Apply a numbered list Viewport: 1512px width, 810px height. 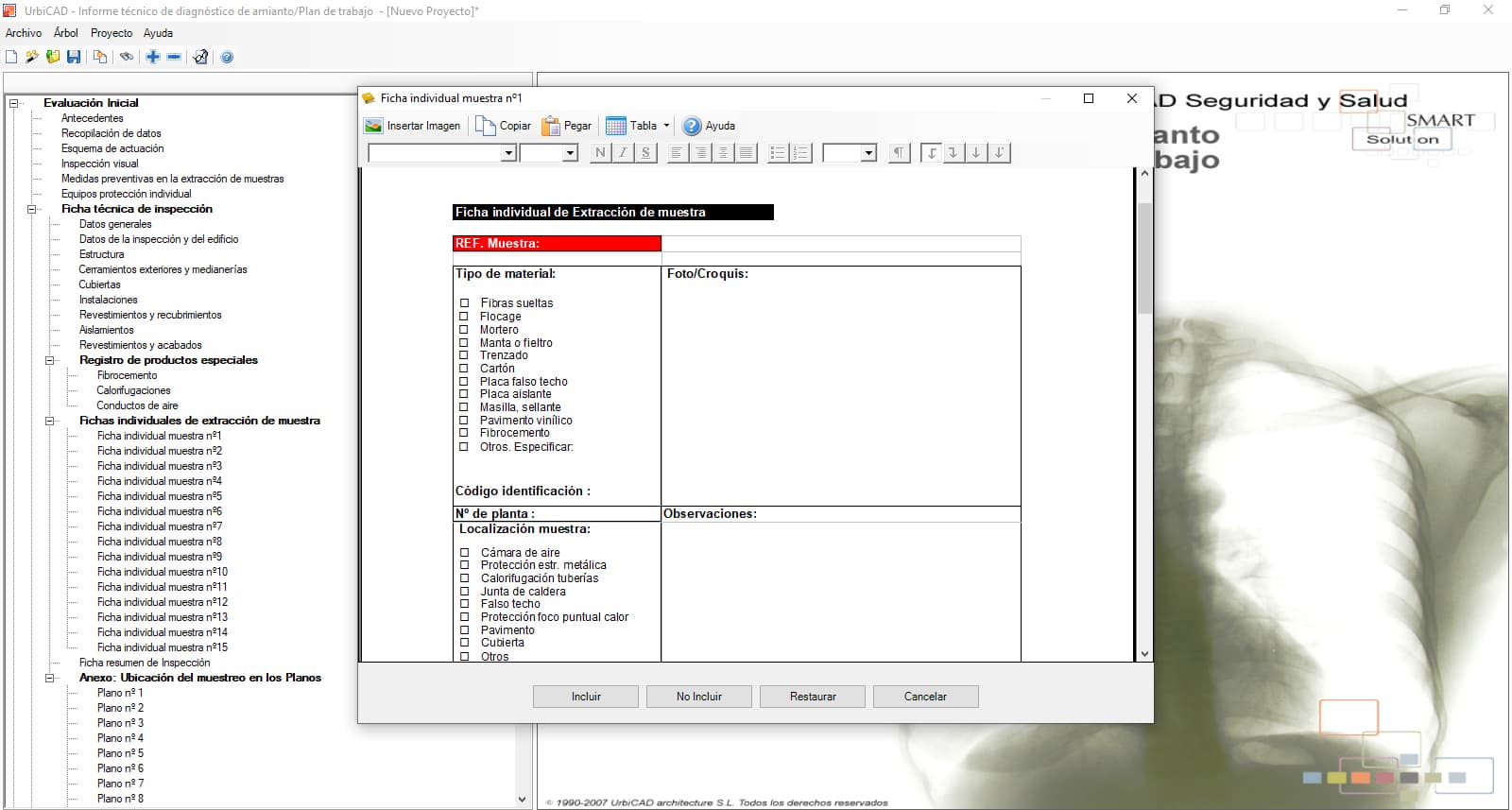(800, 153)
